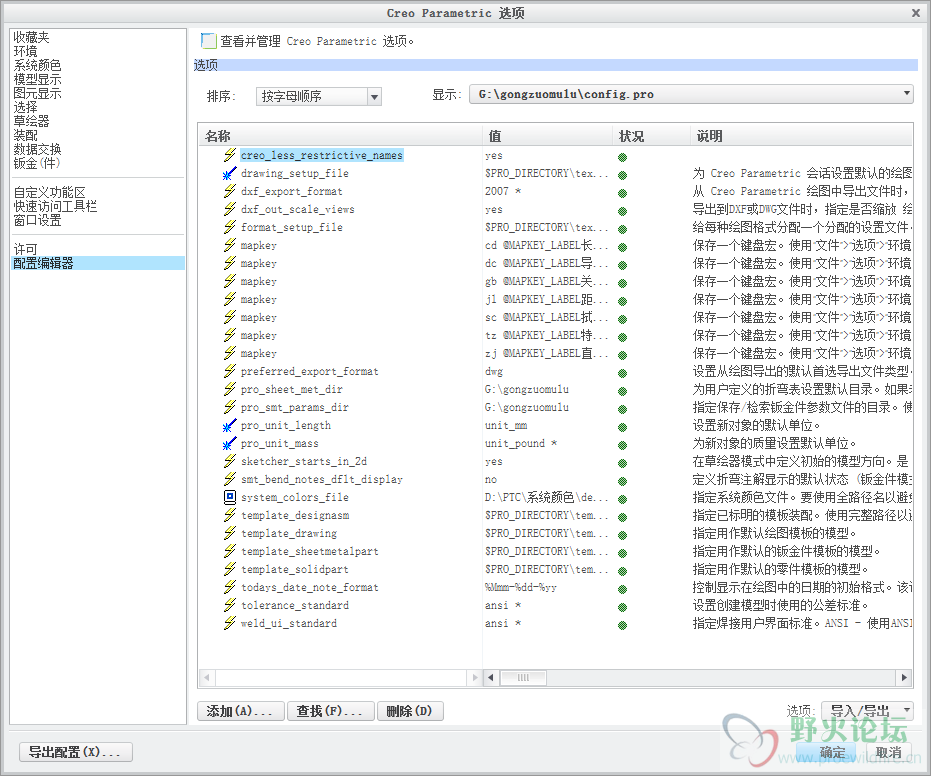Click wand icon beside drawing_setup_file
Screen dimensions: 931x776
[x=230, y=173]
